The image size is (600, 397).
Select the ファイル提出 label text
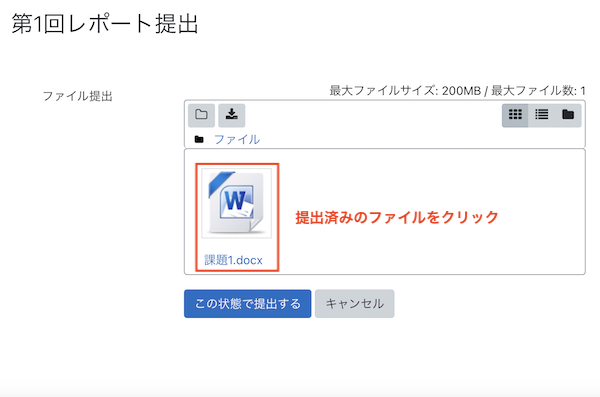click(77, 96)
